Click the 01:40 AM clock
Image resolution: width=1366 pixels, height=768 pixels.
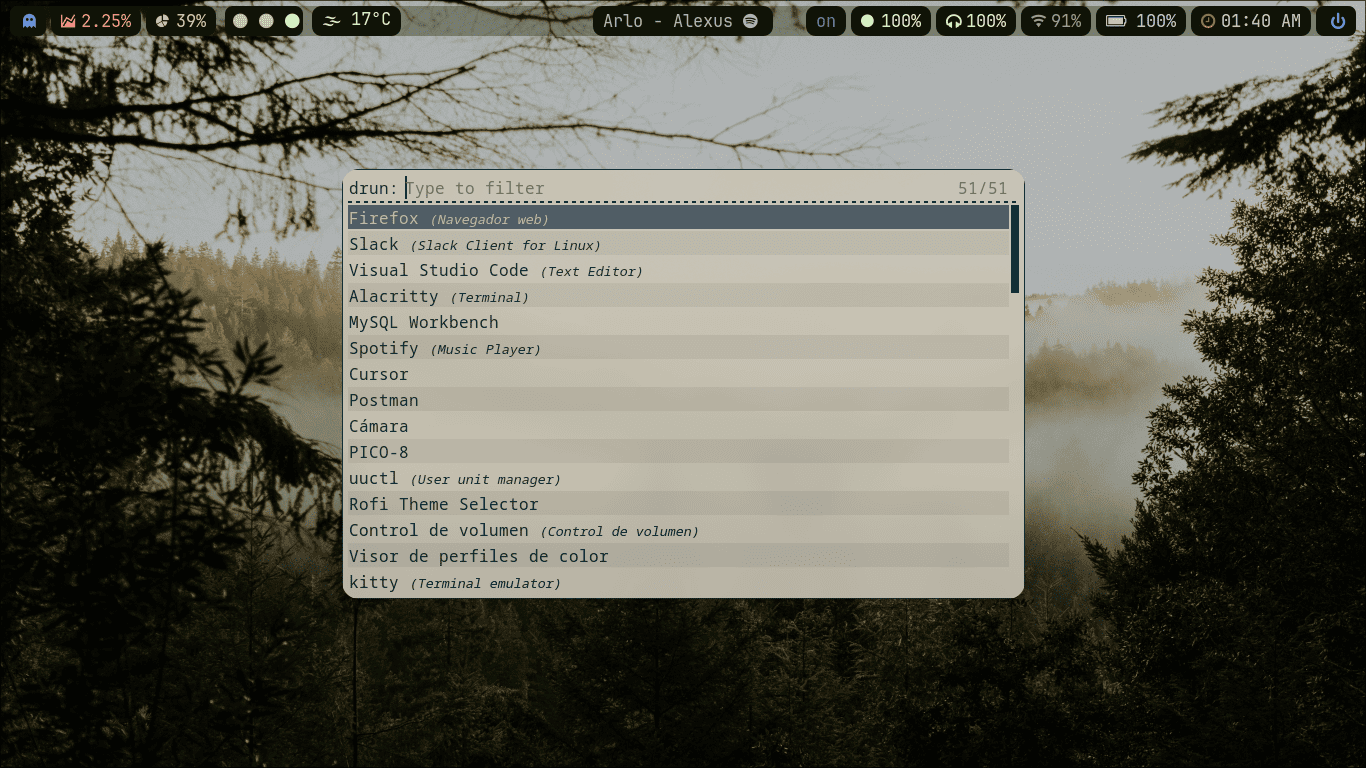(x=1250, y=21)
